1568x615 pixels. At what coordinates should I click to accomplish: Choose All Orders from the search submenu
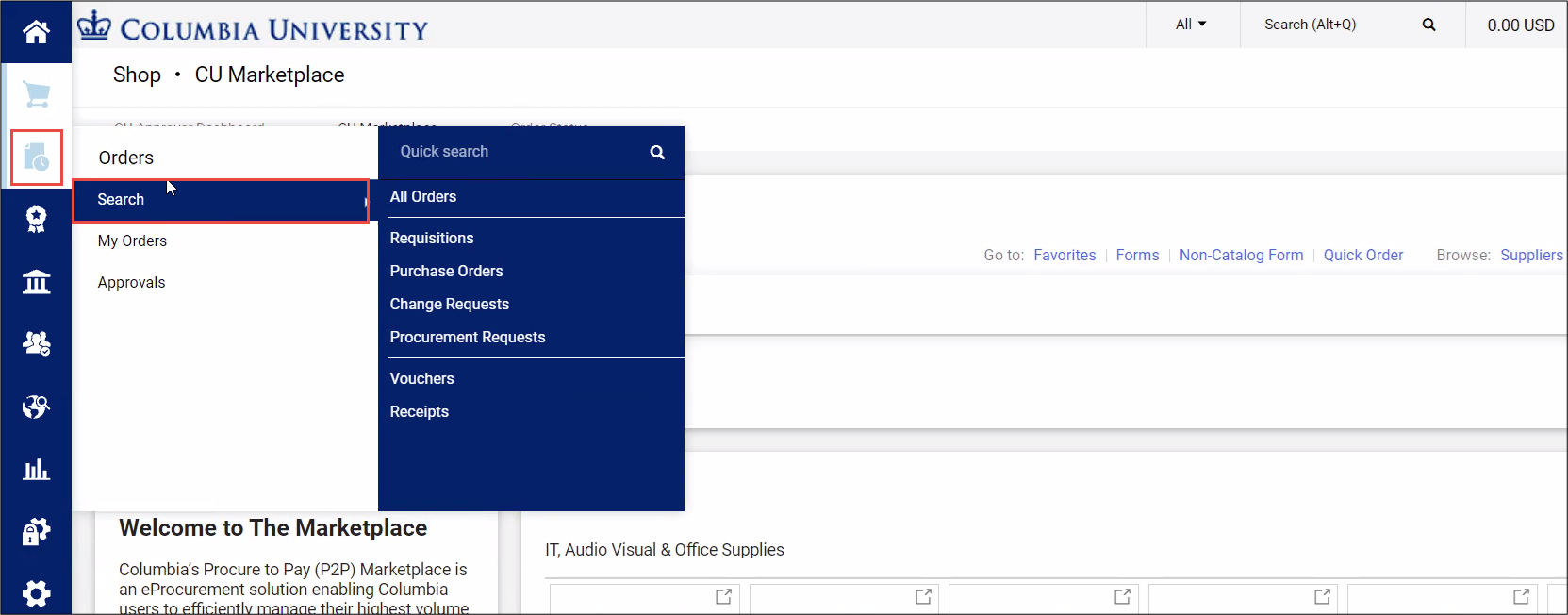pyautogui.click(x=423, y=196)
